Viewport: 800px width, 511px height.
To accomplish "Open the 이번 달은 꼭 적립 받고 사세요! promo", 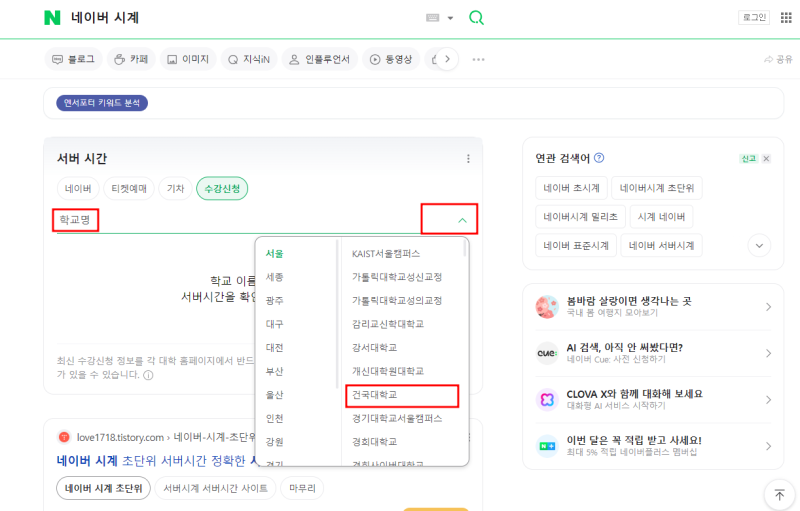I will (653, 446).
